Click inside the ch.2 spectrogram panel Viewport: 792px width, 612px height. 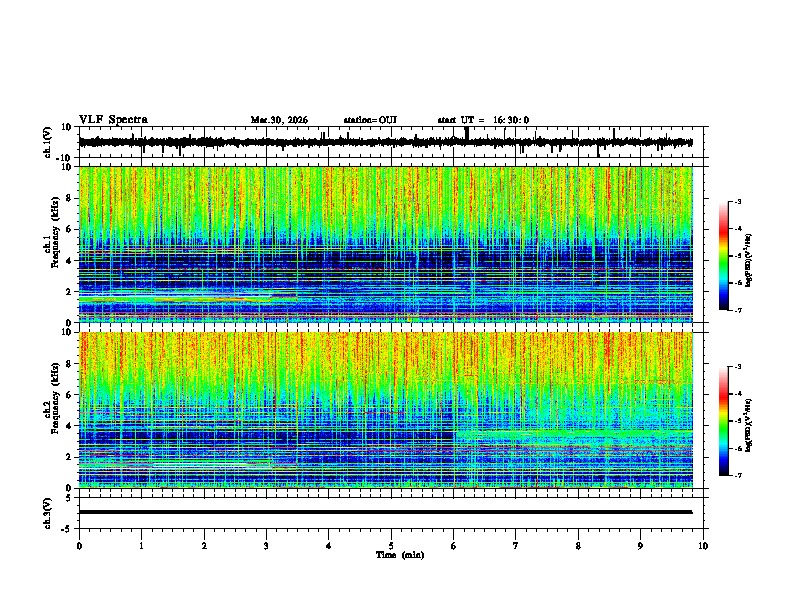(x=385, y=410)
